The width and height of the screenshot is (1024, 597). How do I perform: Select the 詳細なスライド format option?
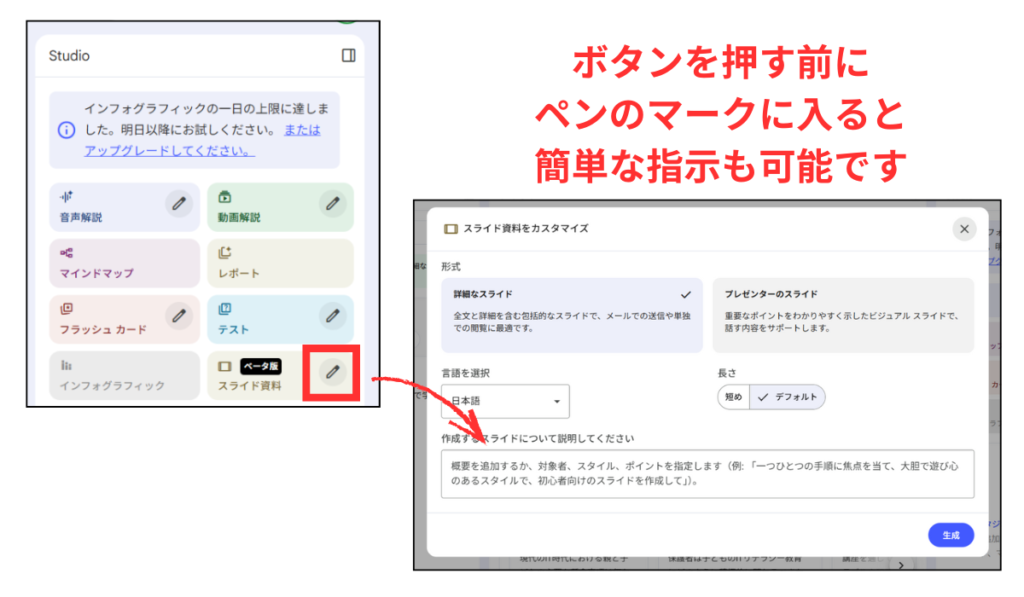coord(568,314)
